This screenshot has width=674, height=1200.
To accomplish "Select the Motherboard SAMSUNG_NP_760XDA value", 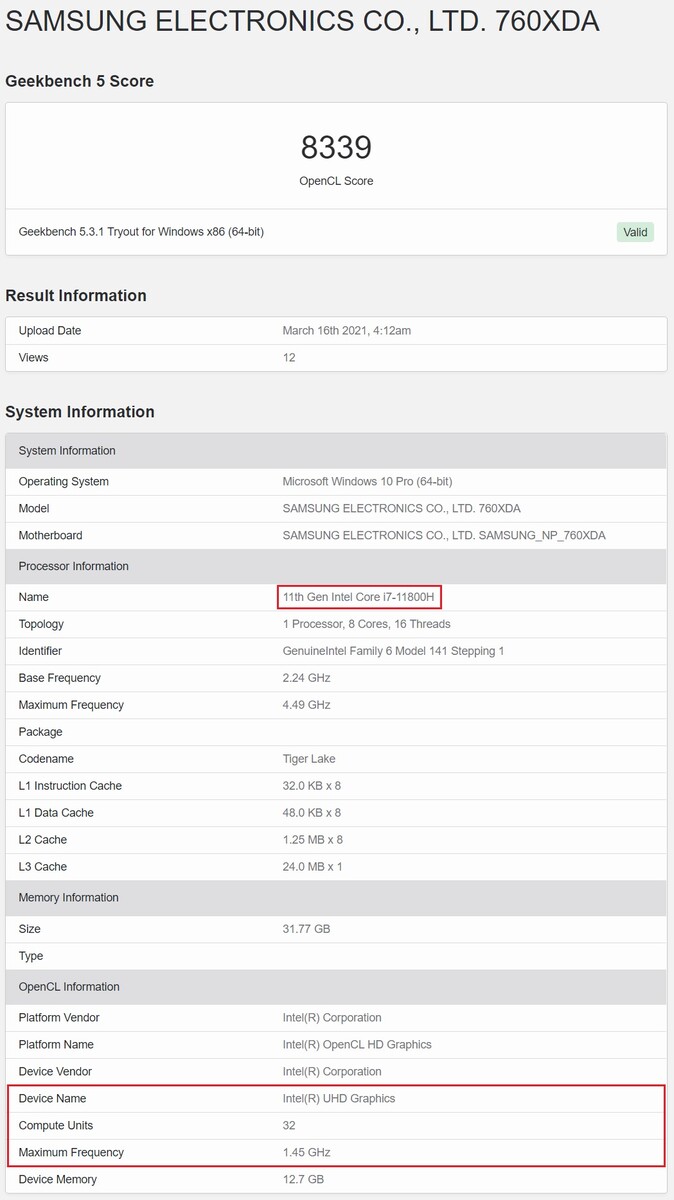I will [444, 536].
